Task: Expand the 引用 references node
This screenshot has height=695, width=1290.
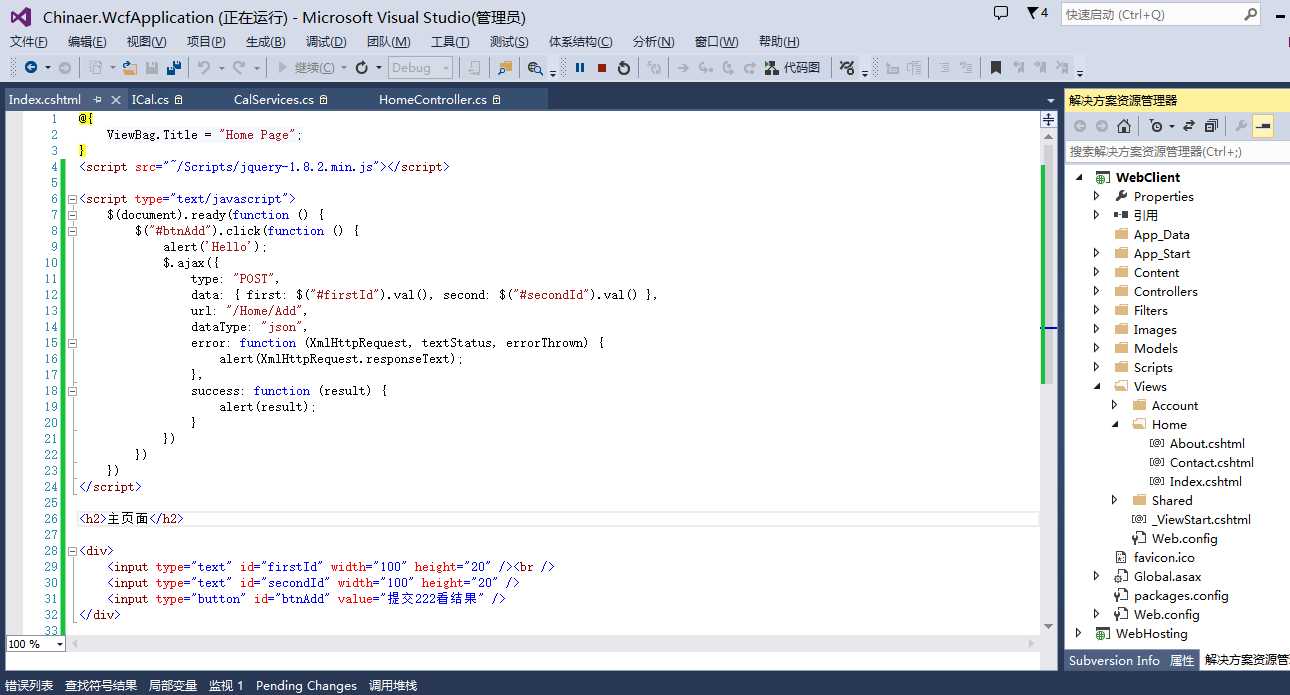Action: coord(1097,215)
